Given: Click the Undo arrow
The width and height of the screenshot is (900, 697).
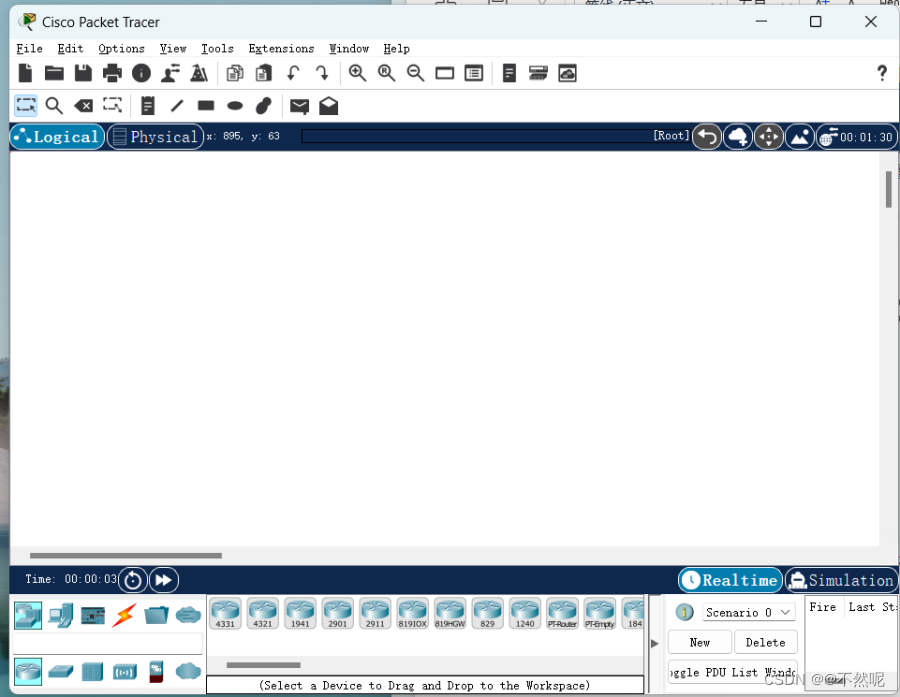Looking at the screenshot, I should (x=293, y=73).
